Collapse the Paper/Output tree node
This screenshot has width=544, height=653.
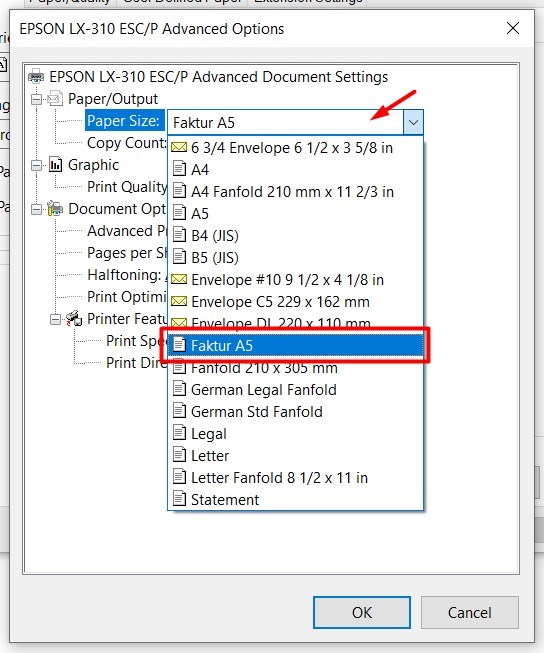click(x=37, y=99)
